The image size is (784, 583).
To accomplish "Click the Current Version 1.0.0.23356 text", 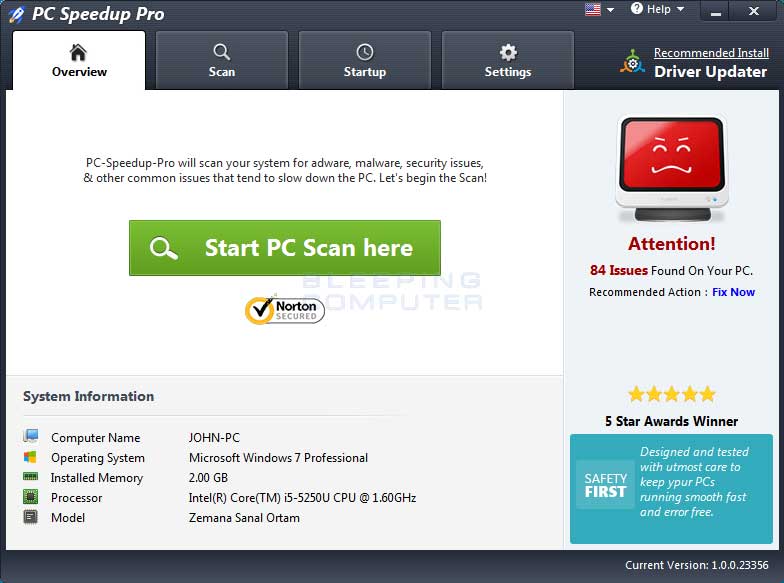I will (x=696, y=565).
